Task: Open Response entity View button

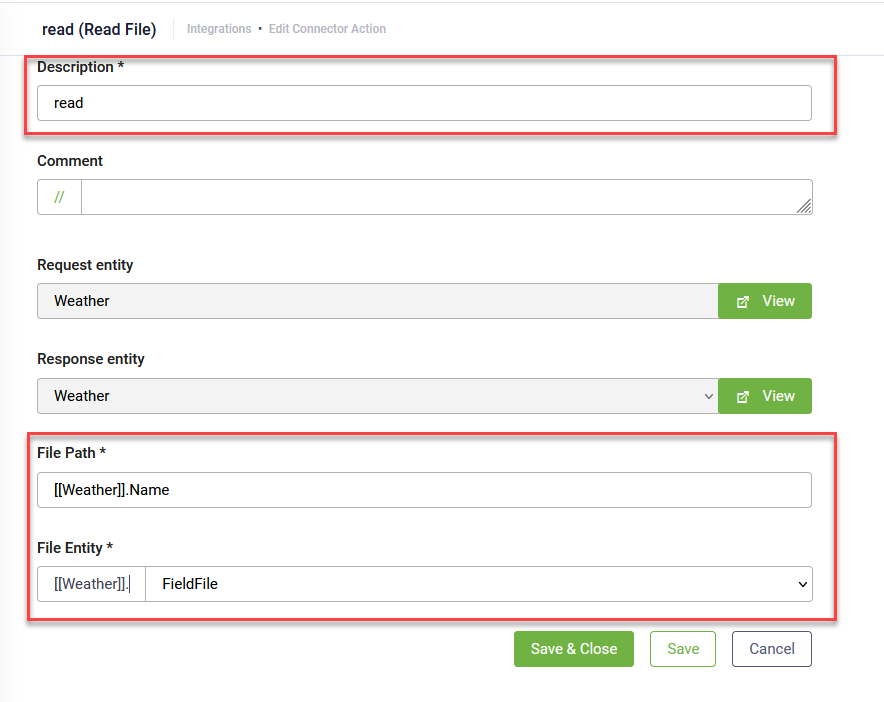Action: [765, 396]
